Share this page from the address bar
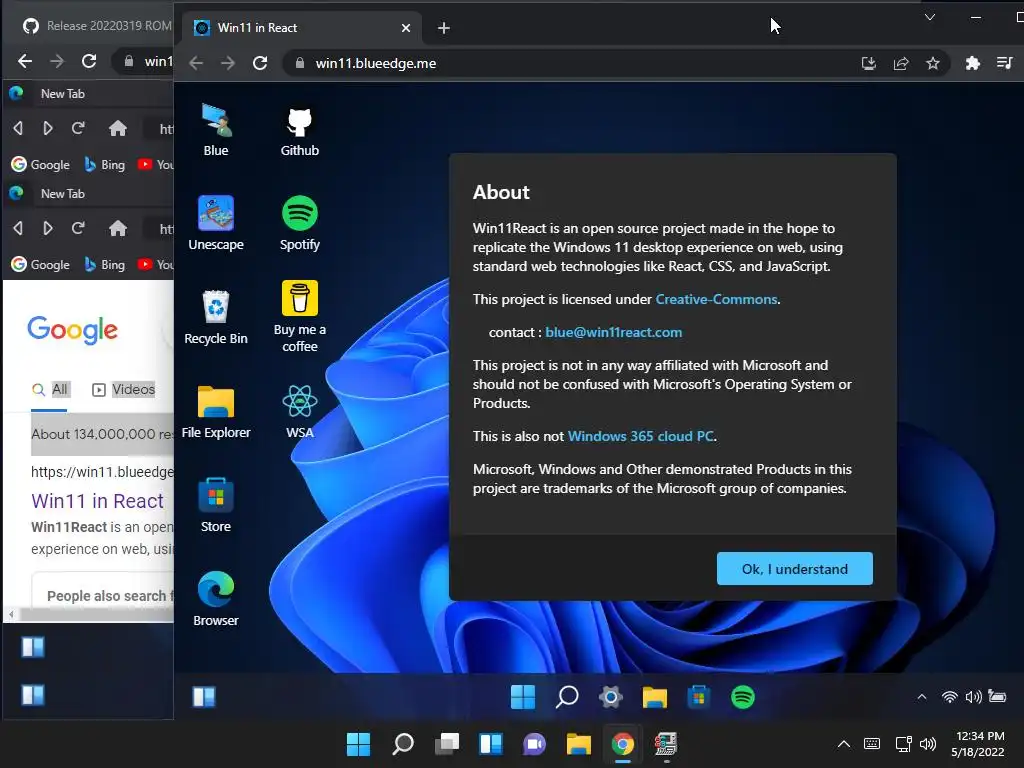 [x=901, y=63]
